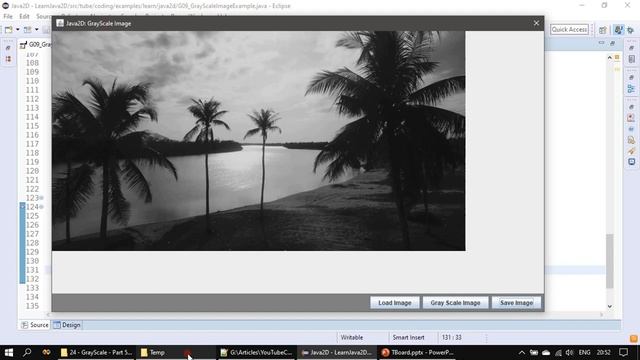Viewport: 640px width, 360px height.
Task: Open the Task List view icon
Action: pos(631,59)
